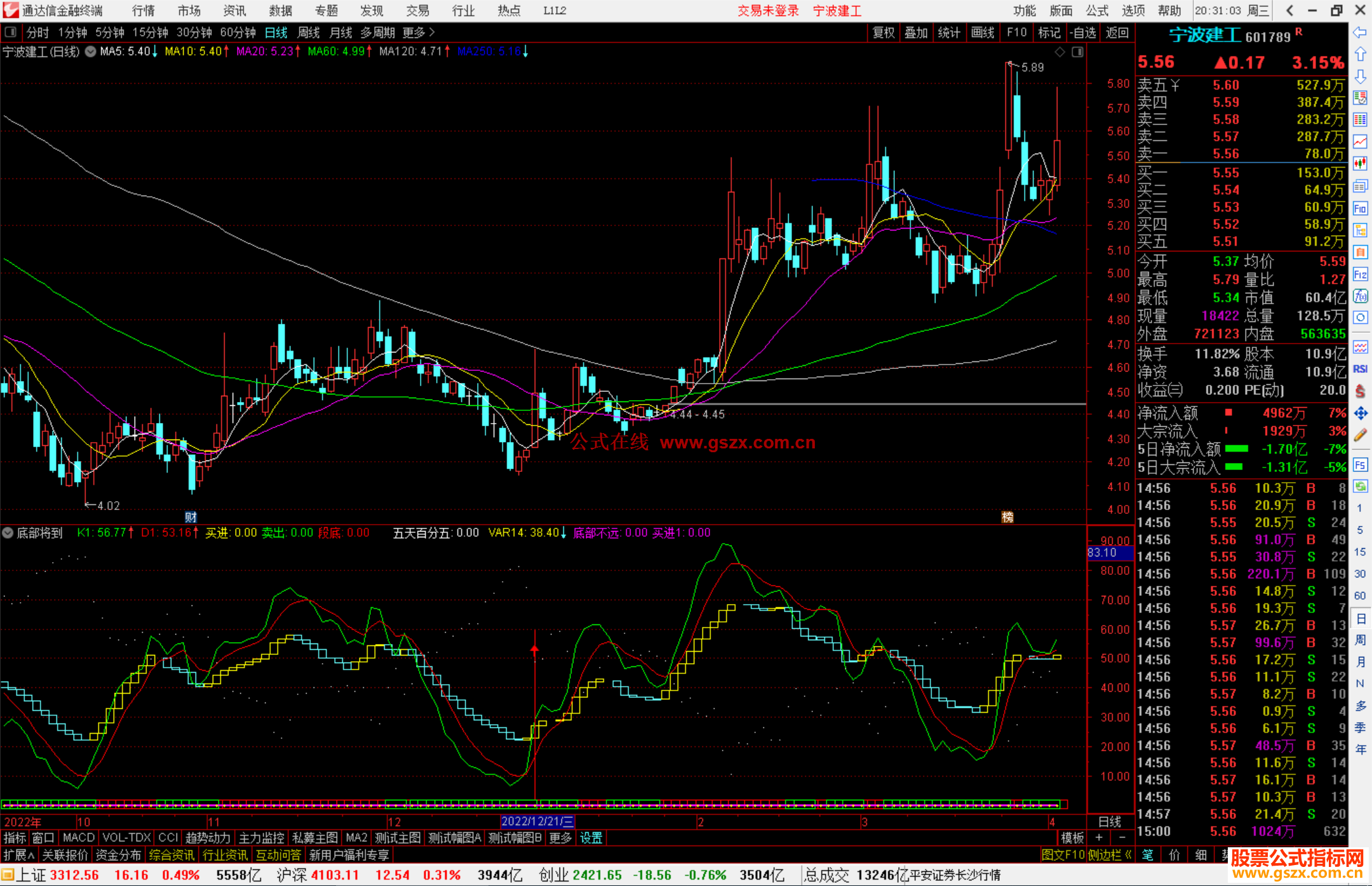Click the 设置 indicator settings link
The image size is (1372, 886).
[591, 838]
